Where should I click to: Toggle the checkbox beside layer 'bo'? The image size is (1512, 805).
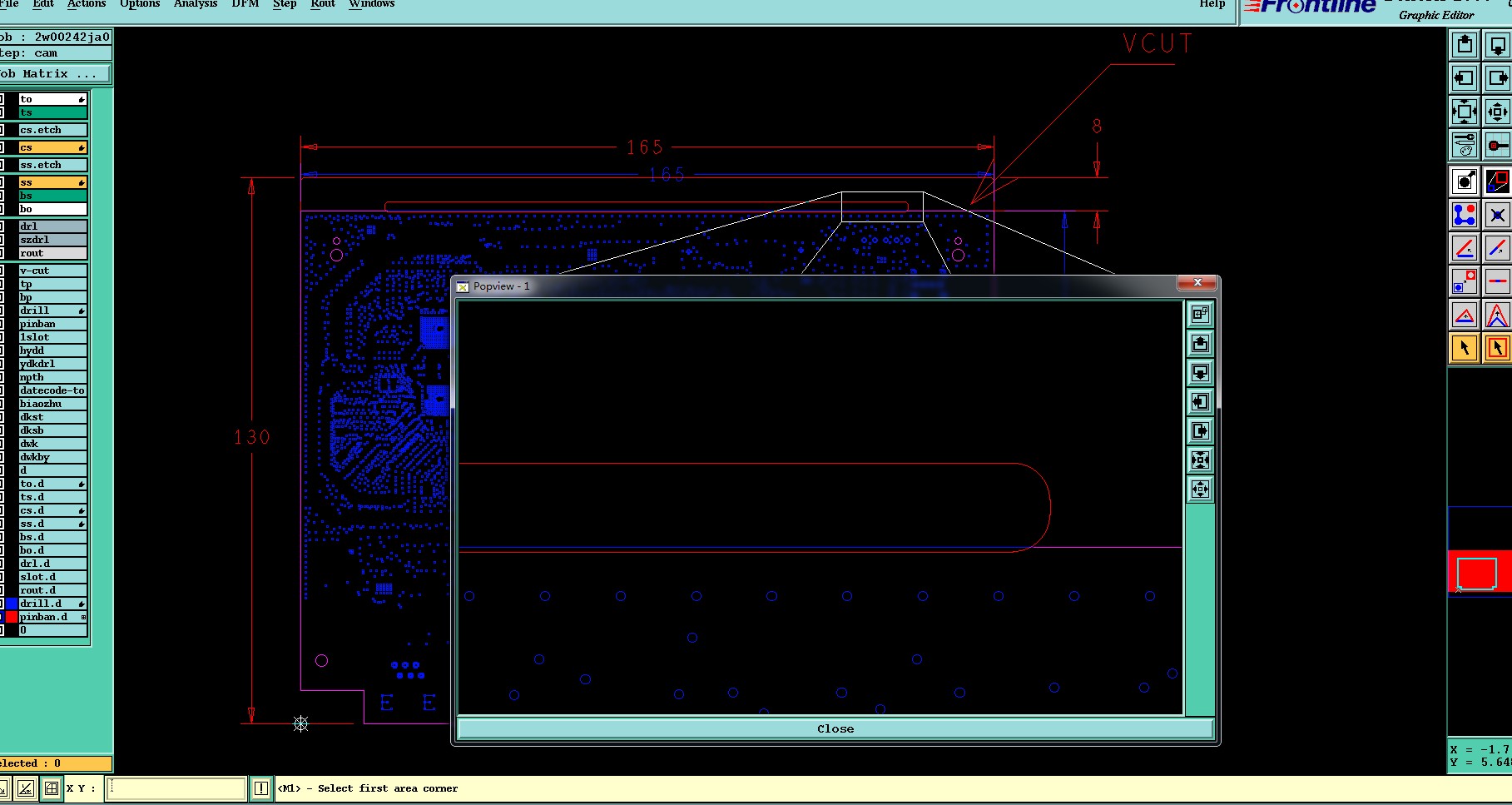(2, 209)
